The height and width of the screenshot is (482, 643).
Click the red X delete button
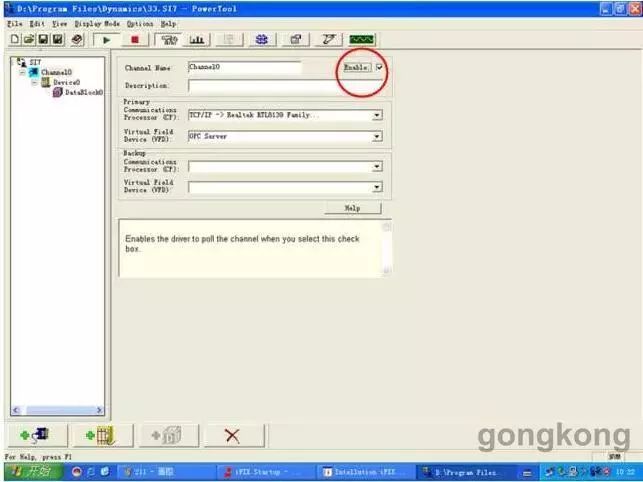pyautogui.click(x=233, y=434)
